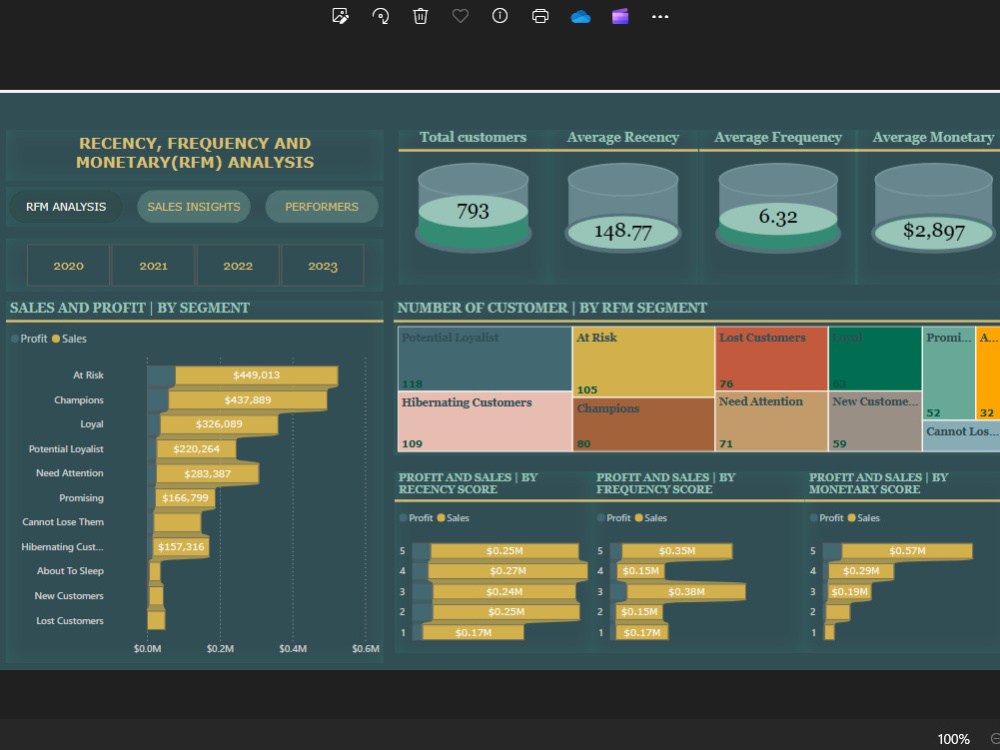
Task: Click the Delete (trash) icon
Action: (x=420, y=16)
